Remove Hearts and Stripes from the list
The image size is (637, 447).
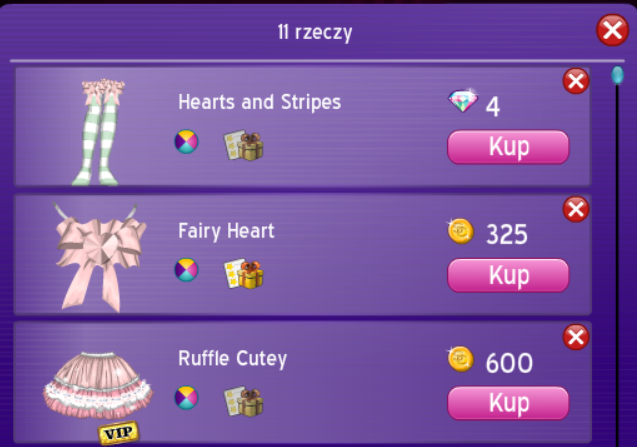[x=576, y=81]
